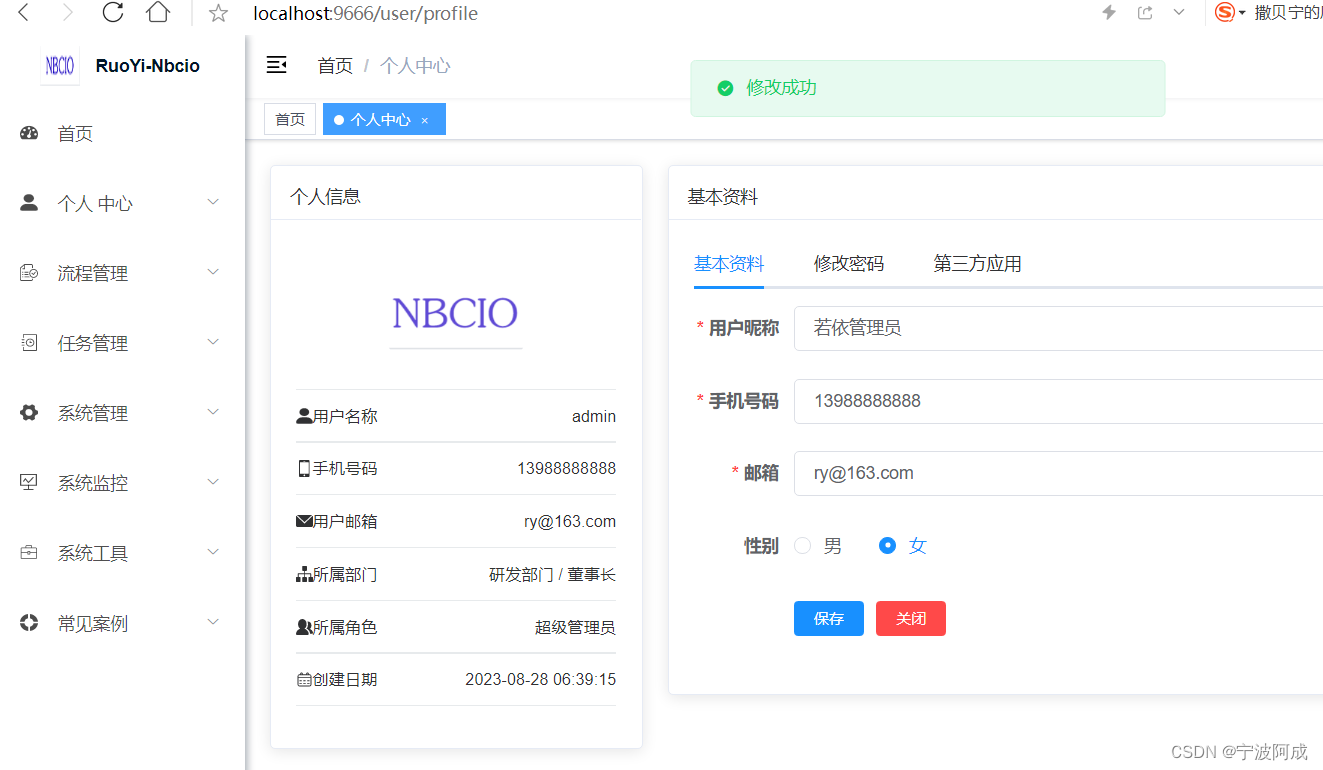The image size is (1323, 770).
Task: Expand the 个人 中心 submenu arrow
Action: click(x=213, y=202)
